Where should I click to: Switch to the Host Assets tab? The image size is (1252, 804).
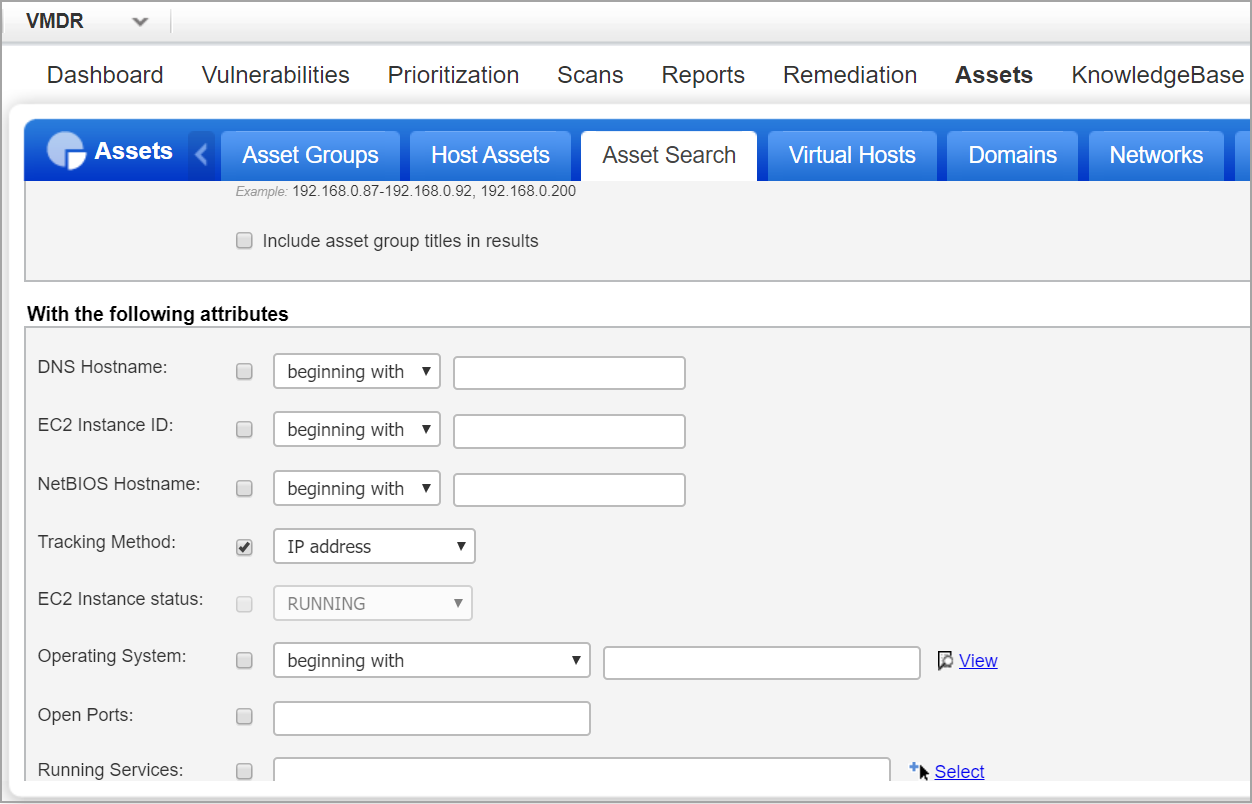(491, 156)
